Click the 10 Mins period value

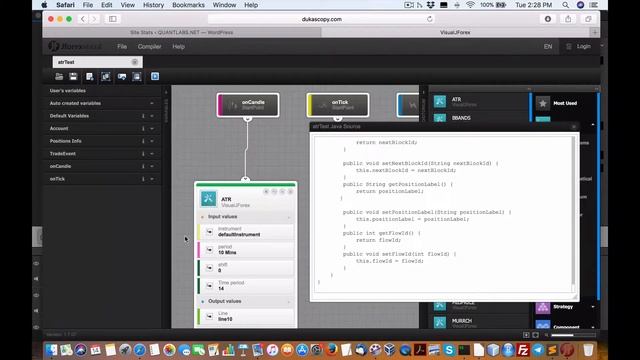tap(227, 253)
